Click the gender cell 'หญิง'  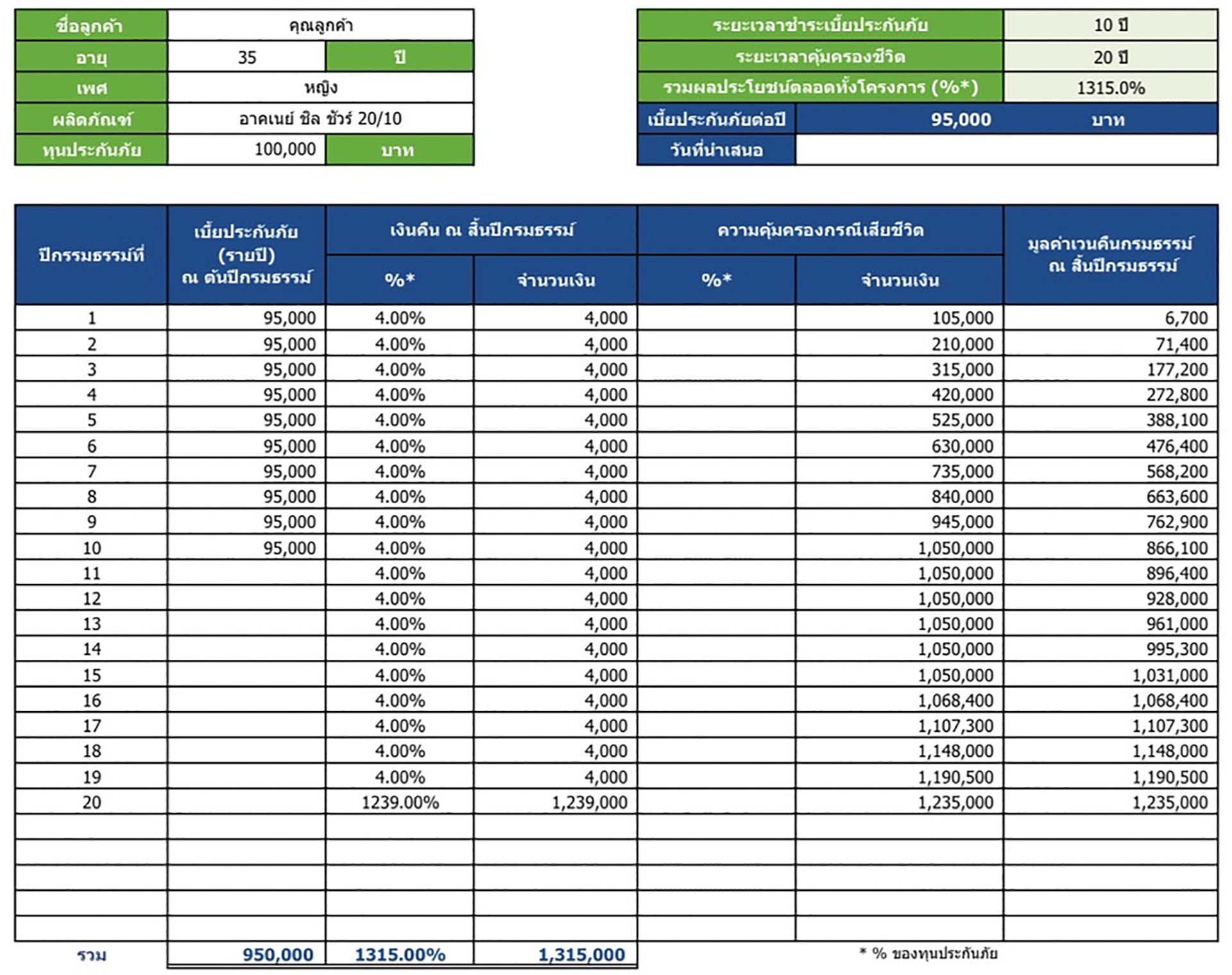coord(320,87)
